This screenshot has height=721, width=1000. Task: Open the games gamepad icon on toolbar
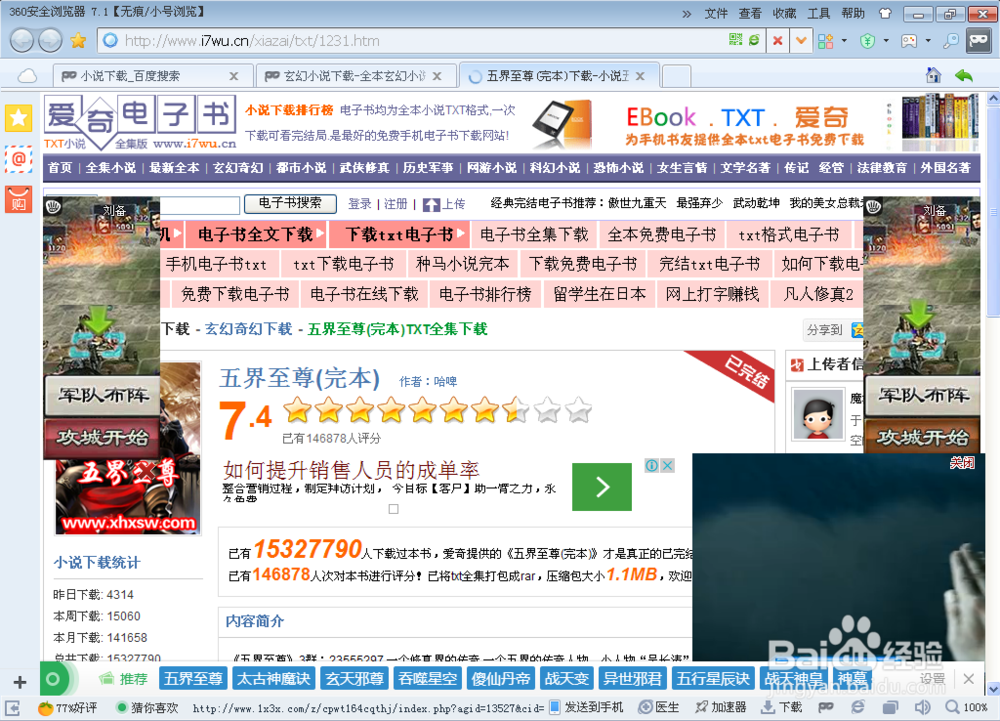coord(908,41)
